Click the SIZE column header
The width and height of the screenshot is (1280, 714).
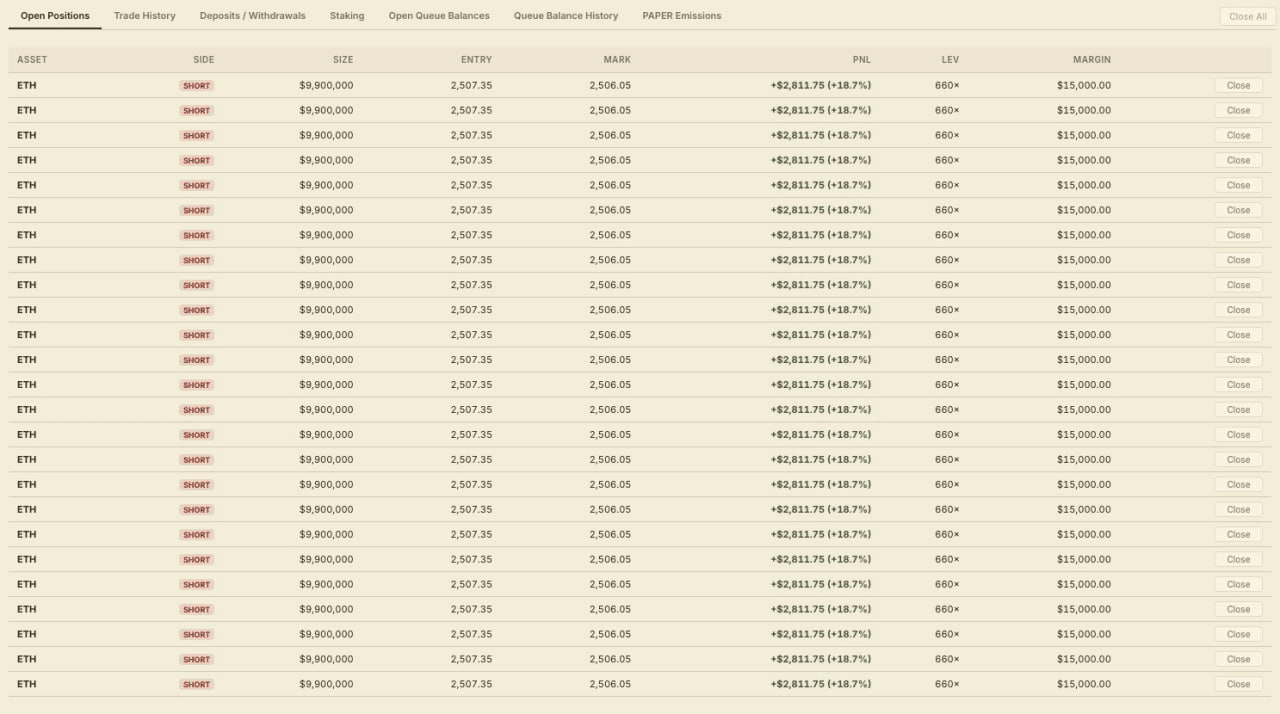(x=343, y=60)
